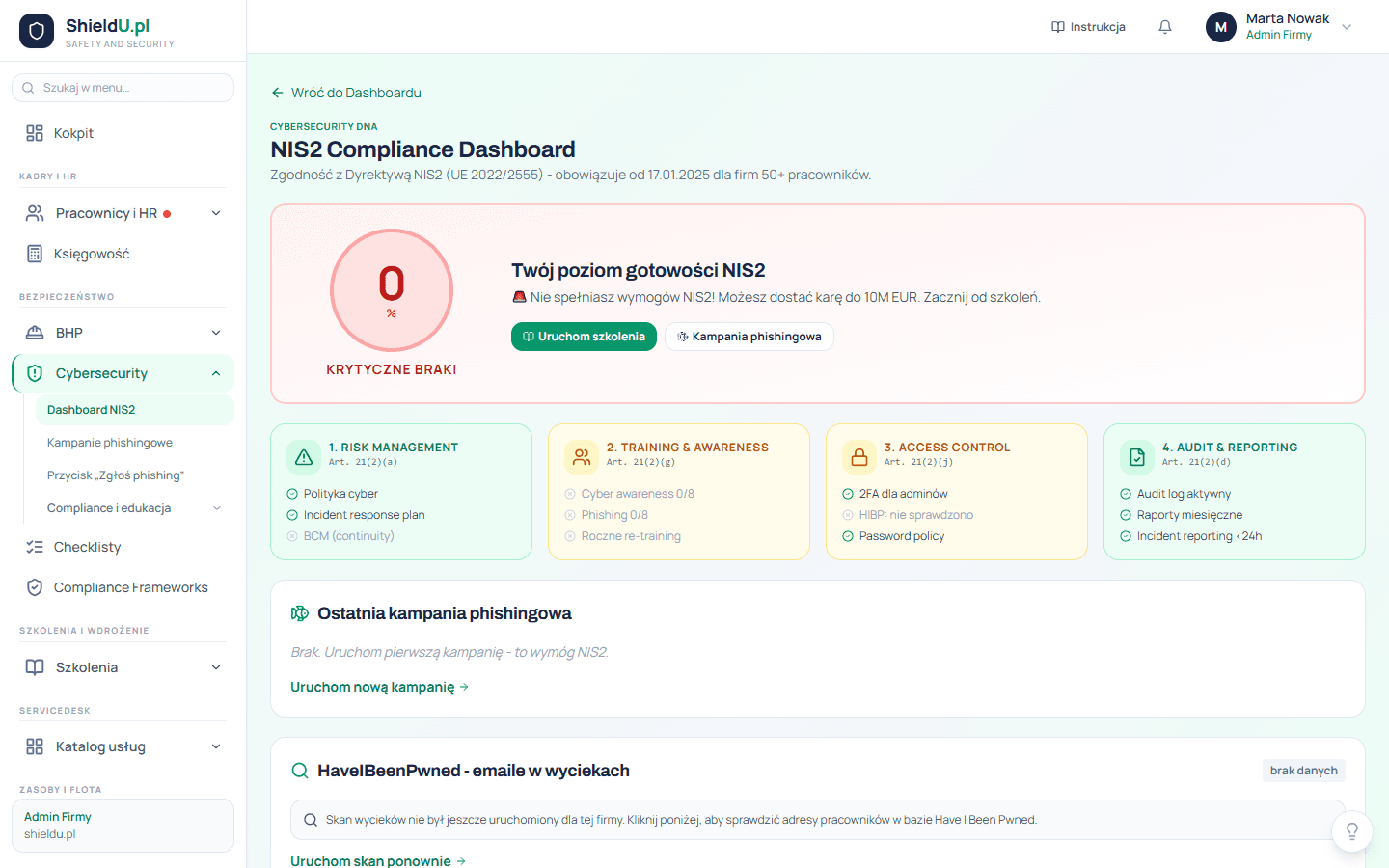Click the Cybersecurity shield alert icon
The height and width of the screenshot is (868, 1389).
pyautogui.click(x=35, y=373)
